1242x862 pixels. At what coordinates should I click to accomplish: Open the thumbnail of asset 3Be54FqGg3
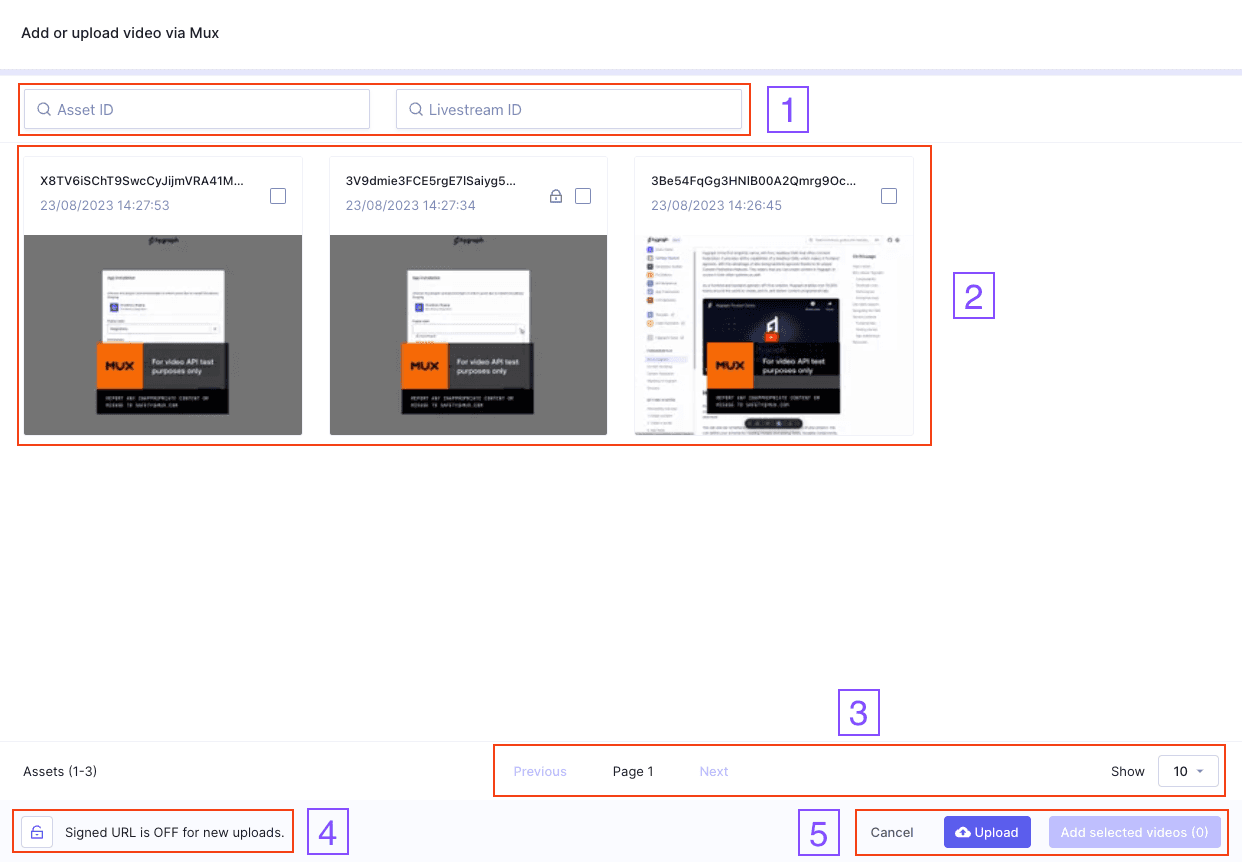[774, 335]
